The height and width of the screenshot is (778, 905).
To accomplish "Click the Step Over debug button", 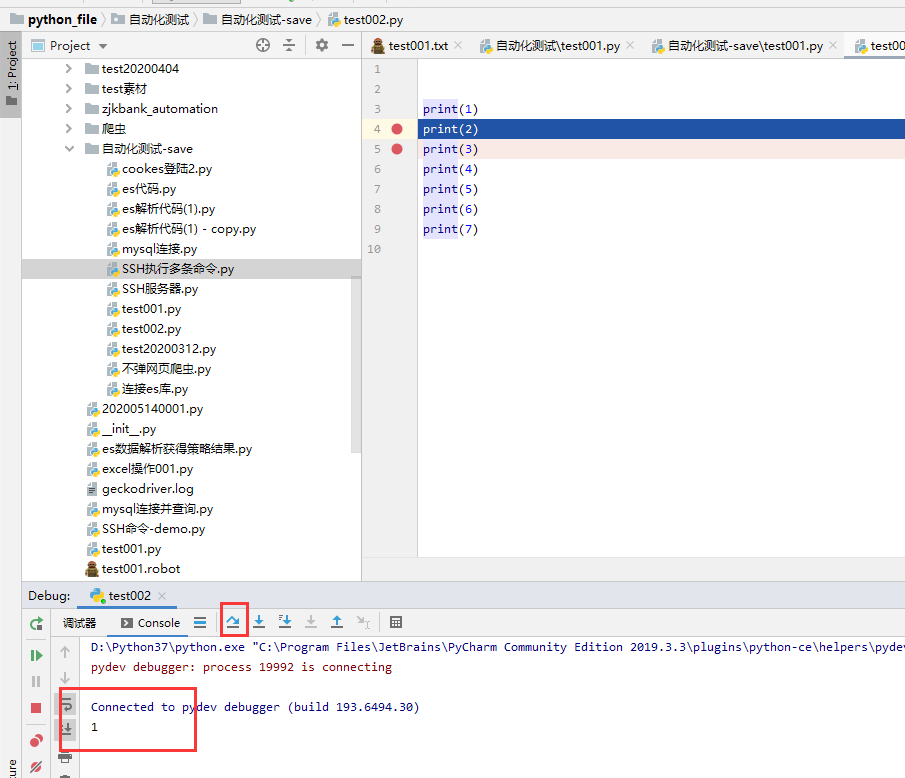I will [233, 622].
